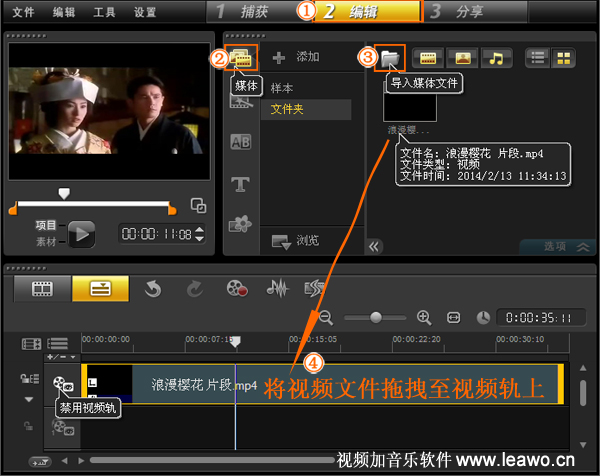600x476 pixels.
Task: Switch to step 2 编辑 tab
Action: tap(367, 11)
